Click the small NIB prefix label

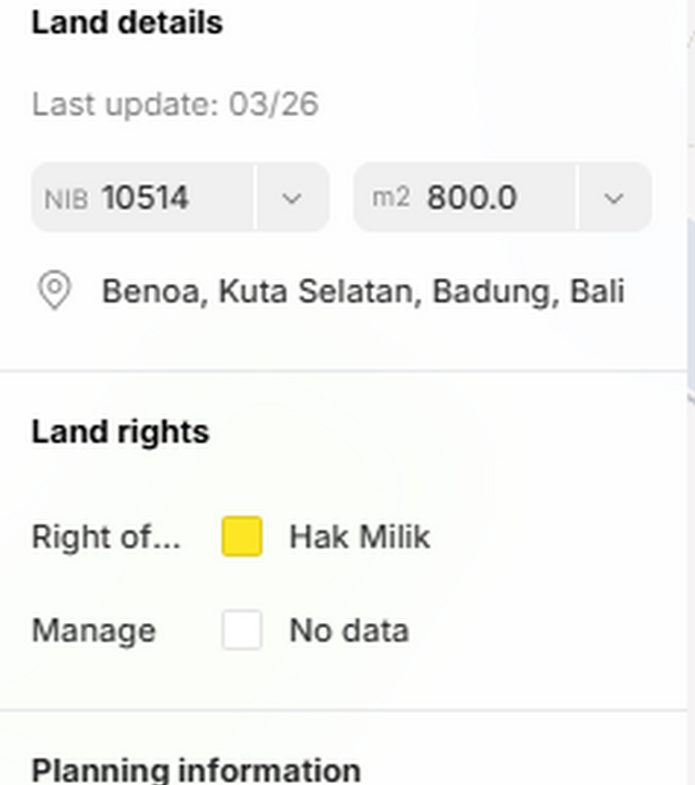pyautogui.click(x=66, y=199)
